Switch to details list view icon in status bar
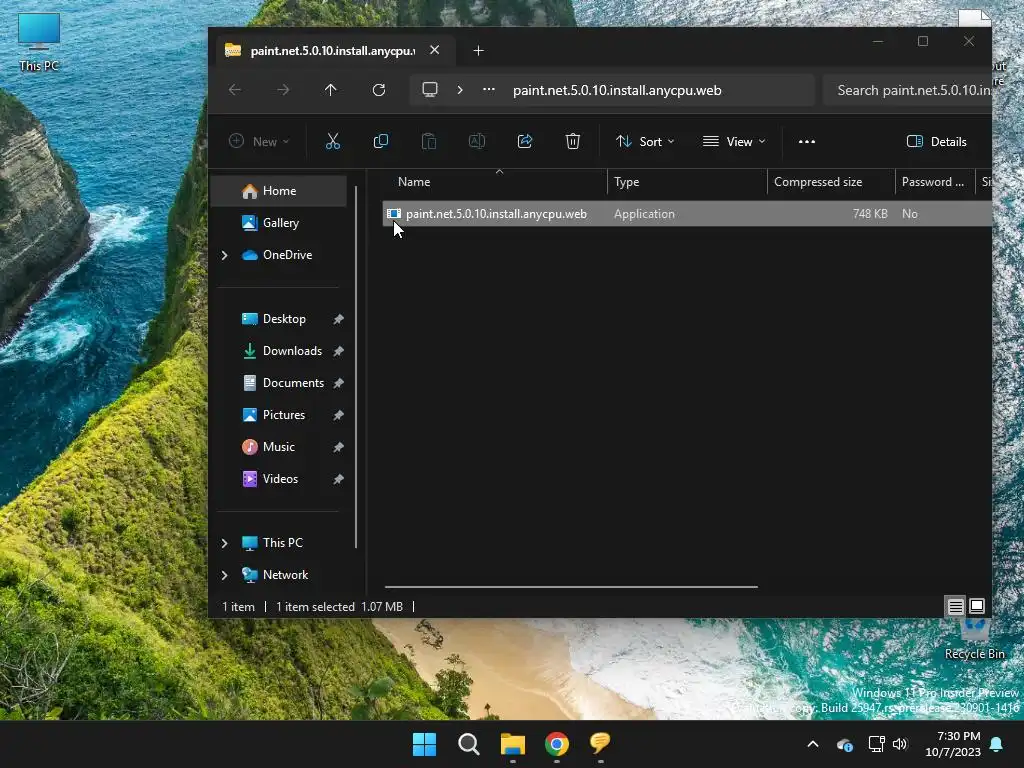Viewport: 1024px width, 768px height. coord(955,607)
